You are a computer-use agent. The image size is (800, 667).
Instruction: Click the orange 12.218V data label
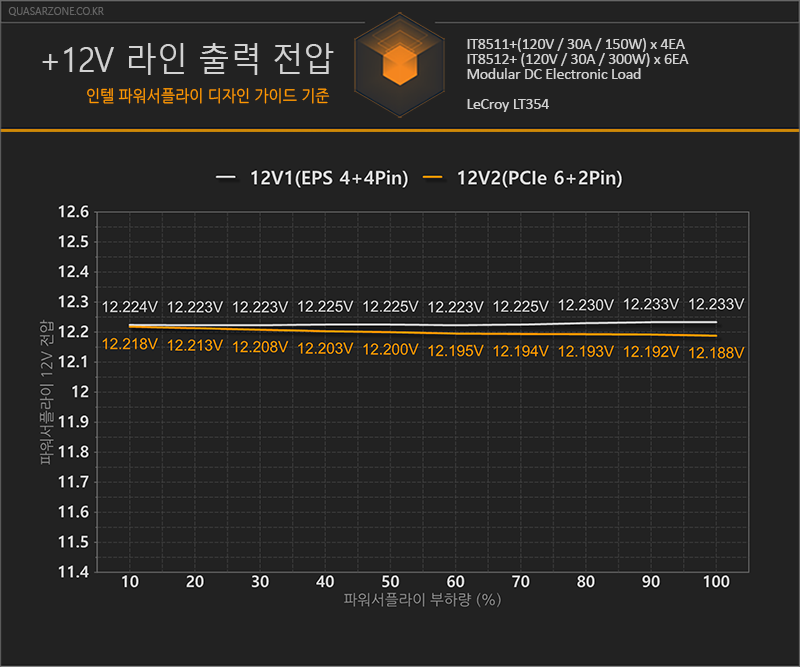coord(130,344)
